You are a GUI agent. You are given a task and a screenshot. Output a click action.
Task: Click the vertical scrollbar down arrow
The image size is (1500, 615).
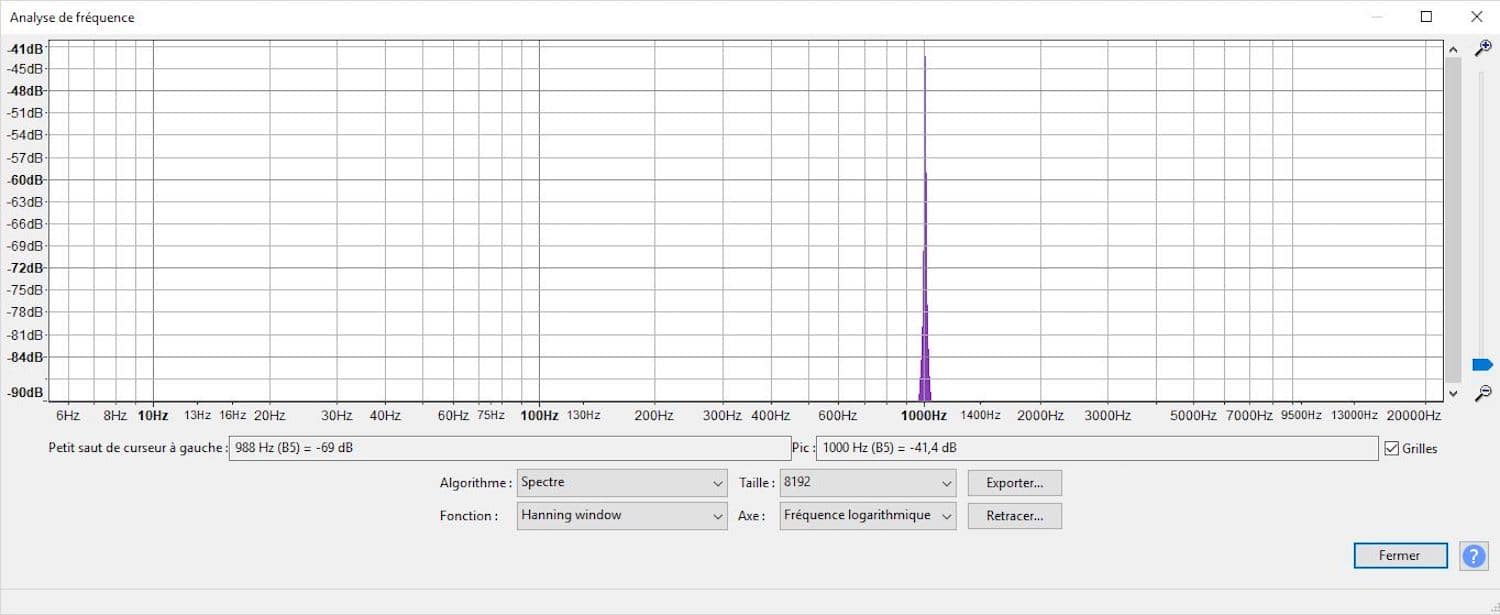1453,393
